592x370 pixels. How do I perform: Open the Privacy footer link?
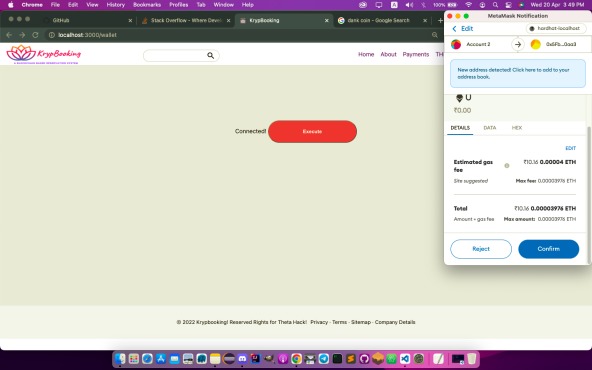point(319,322)
